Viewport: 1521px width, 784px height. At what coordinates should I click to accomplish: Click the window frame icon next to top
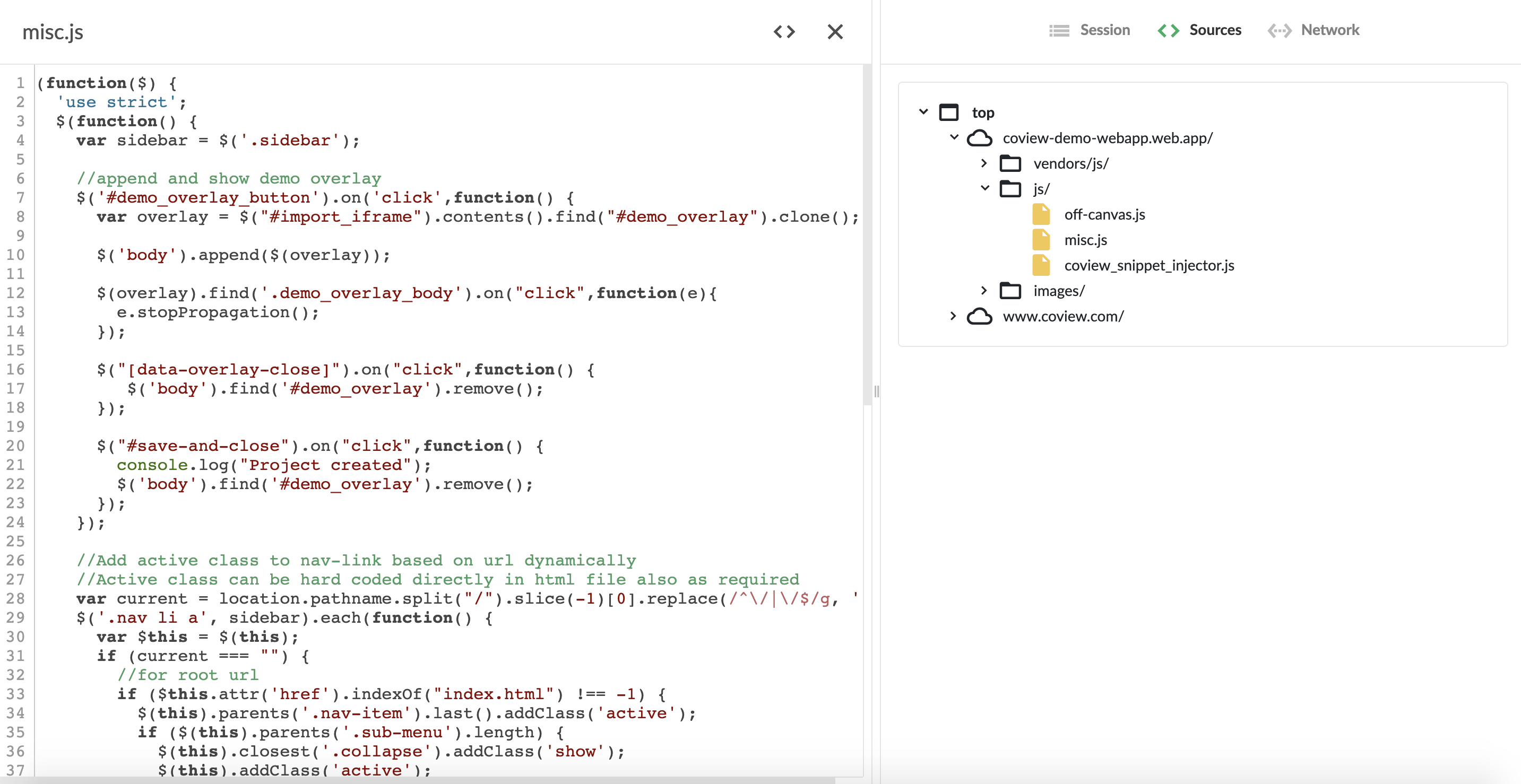point(949,111)
